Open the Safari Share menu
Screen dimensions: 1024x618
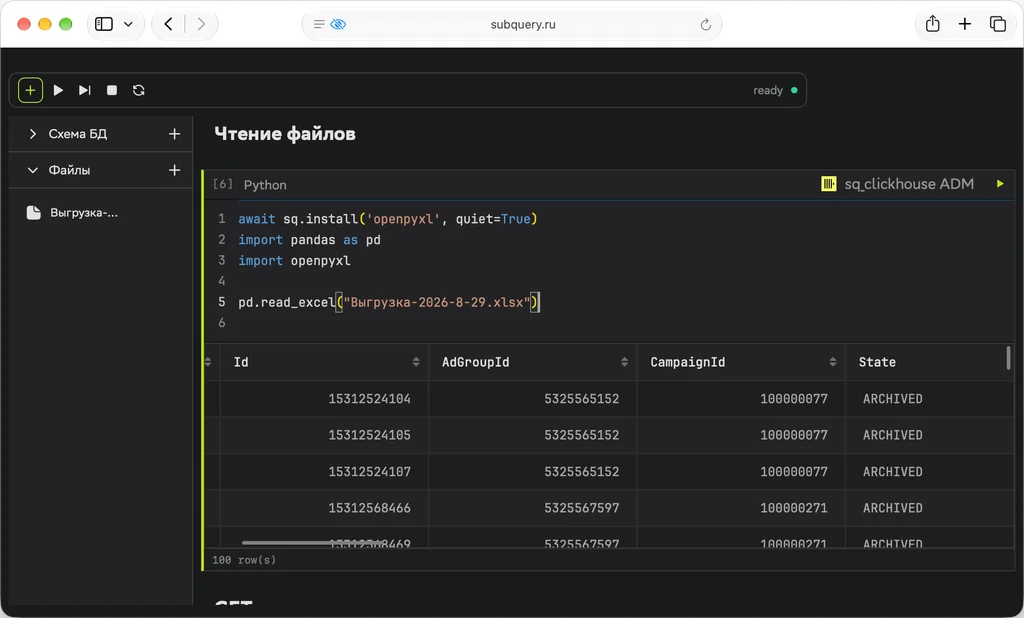(x=933, y=24)
